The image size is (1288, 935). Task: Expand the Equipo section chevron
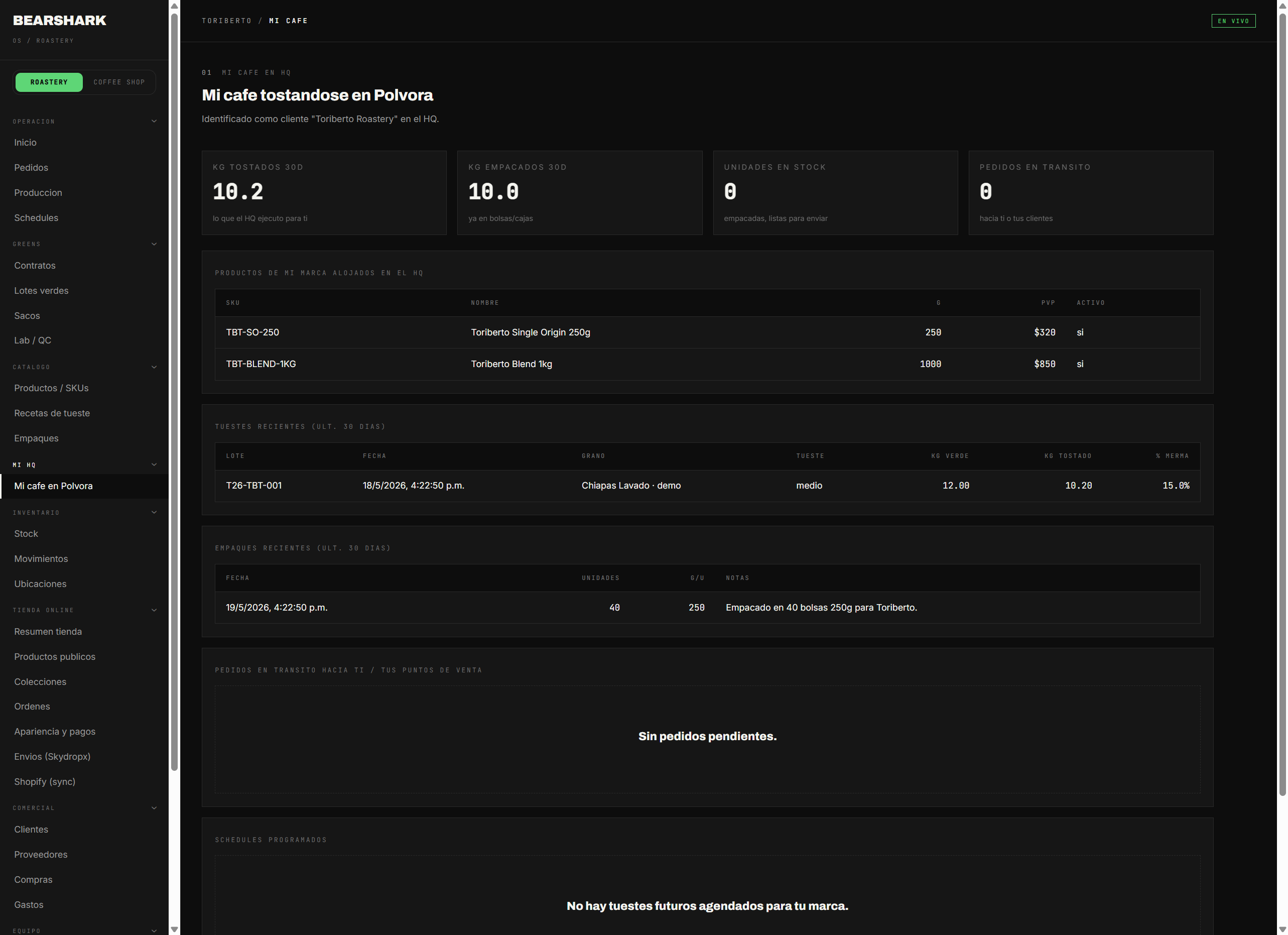coord(154,930)
